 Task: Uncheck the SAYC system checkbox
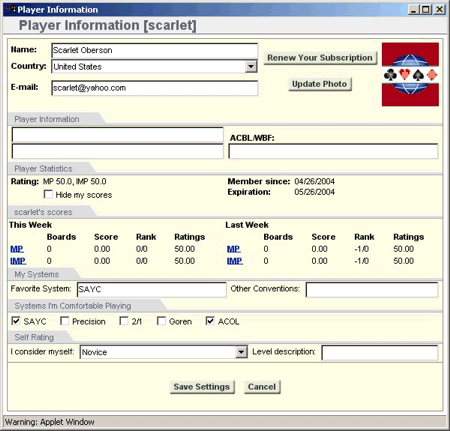[x=16, y=321]
